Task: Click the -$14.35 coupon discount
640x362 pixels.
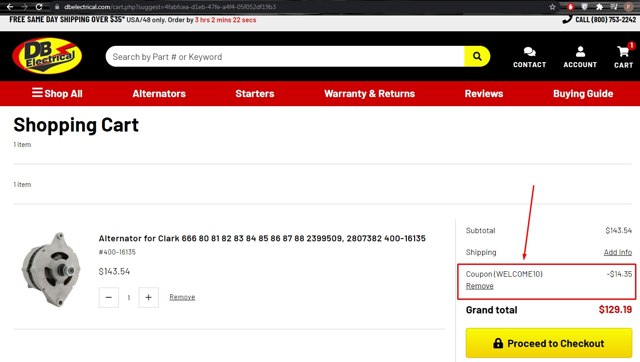Action: 619,274
